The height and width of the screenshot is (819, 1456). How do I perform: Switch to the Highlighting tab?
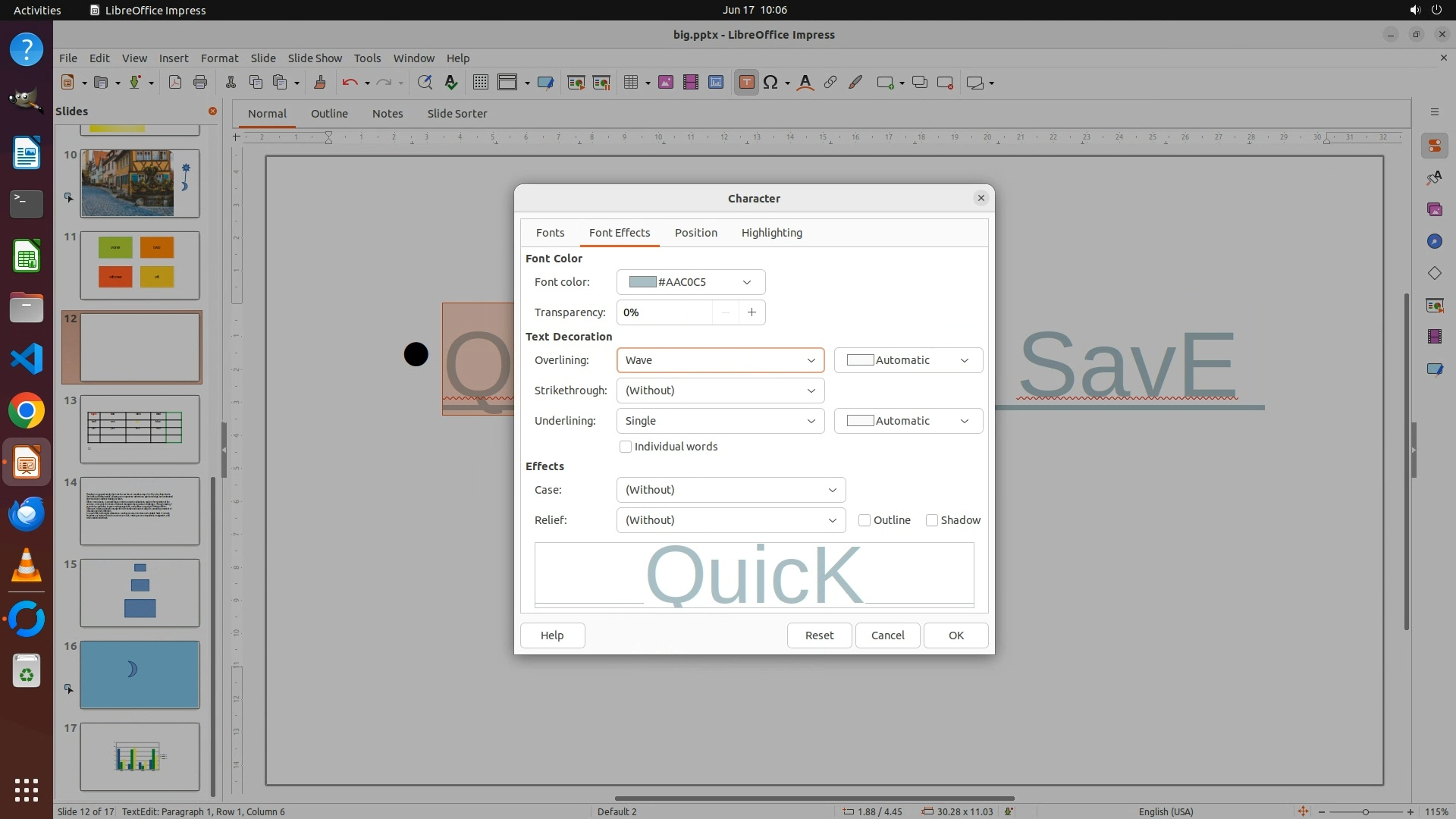[771, 233]
